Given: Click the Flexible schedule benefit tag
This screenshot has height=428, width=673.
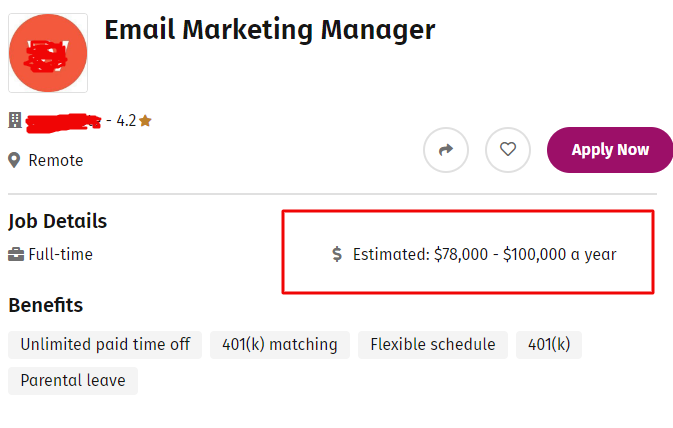Looking at the screenshot, I should tap(433, 345).
